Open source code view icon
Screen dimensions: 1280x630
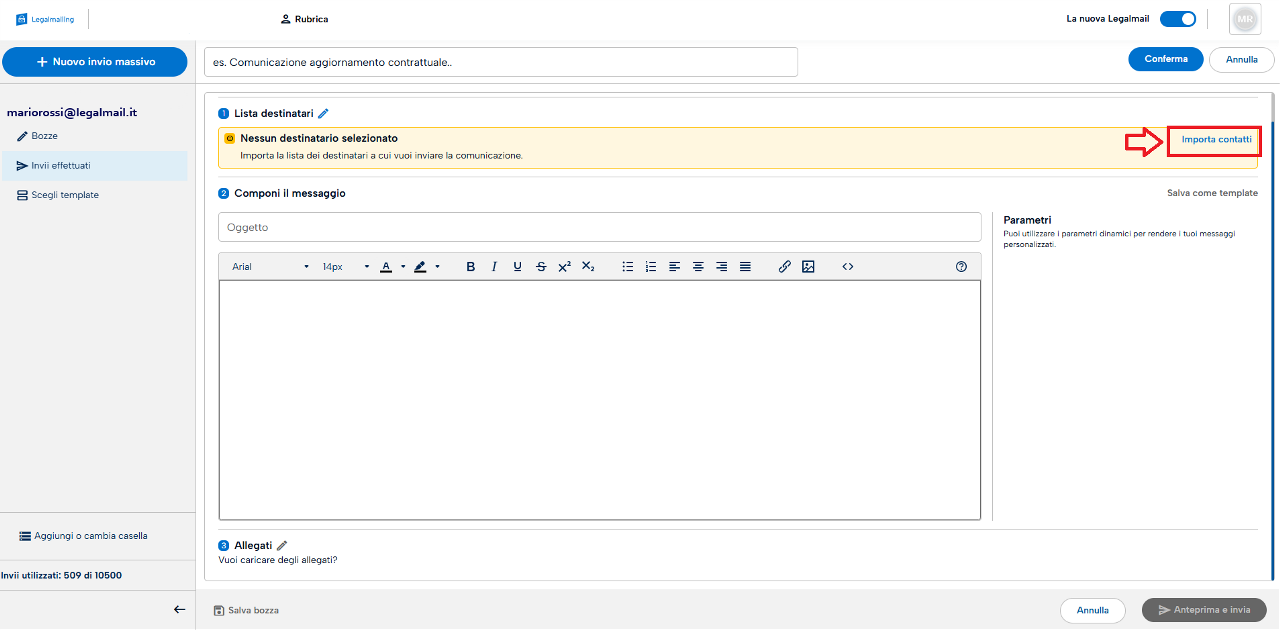[x=848, y=267]
